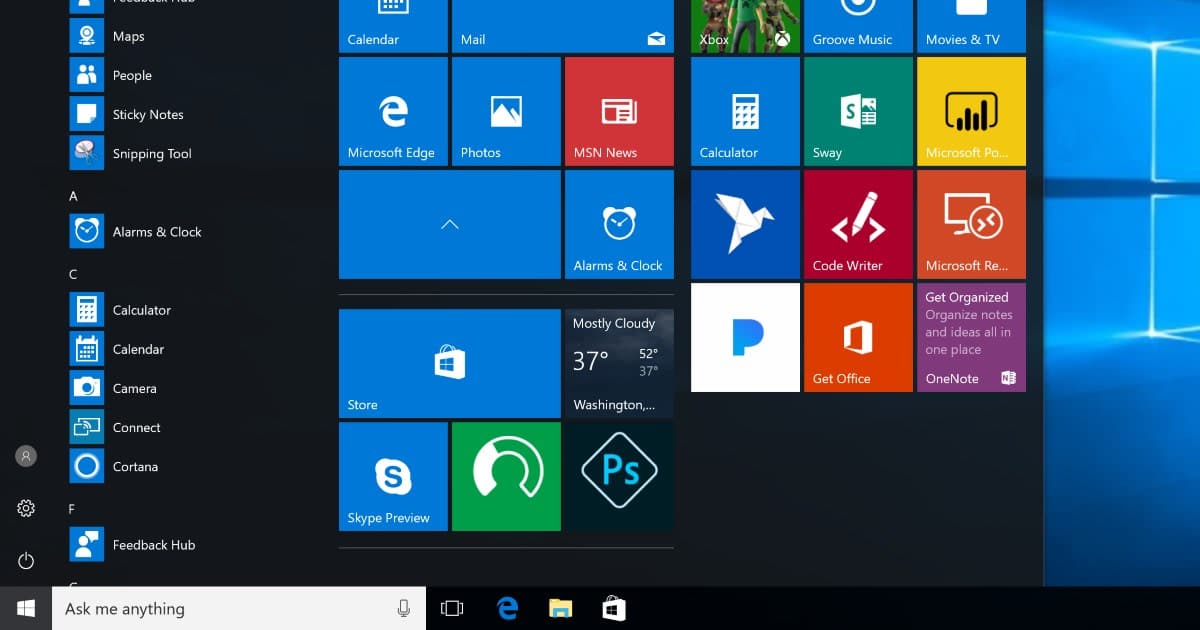Screen dimensions: 1200x630
Task: Open the Photos tile
Action: point(506,111)
